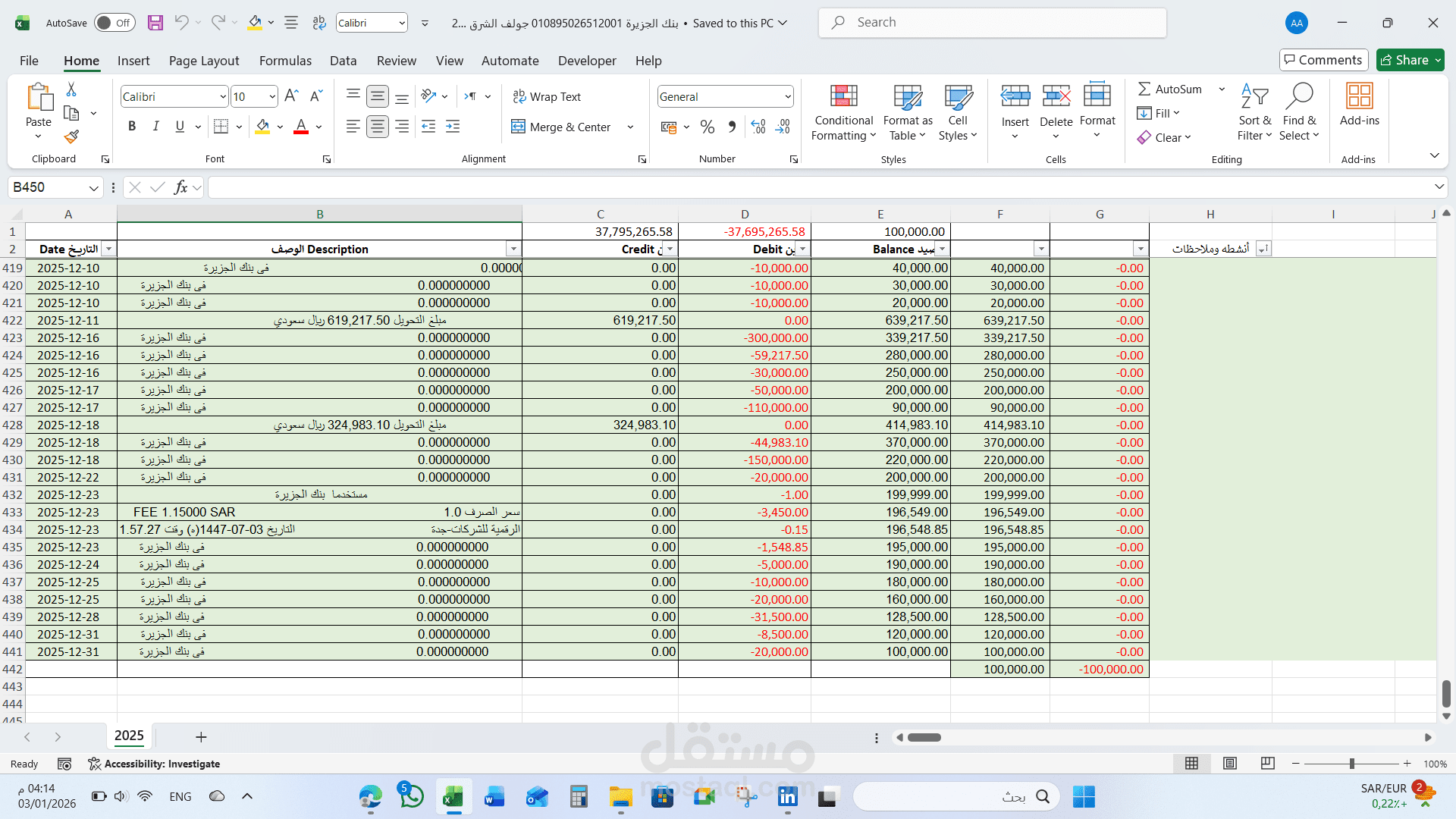Viewport: 1456px width, 819px height.
Task: Click the Insert cells icon
Action: tap(1015, 96)
